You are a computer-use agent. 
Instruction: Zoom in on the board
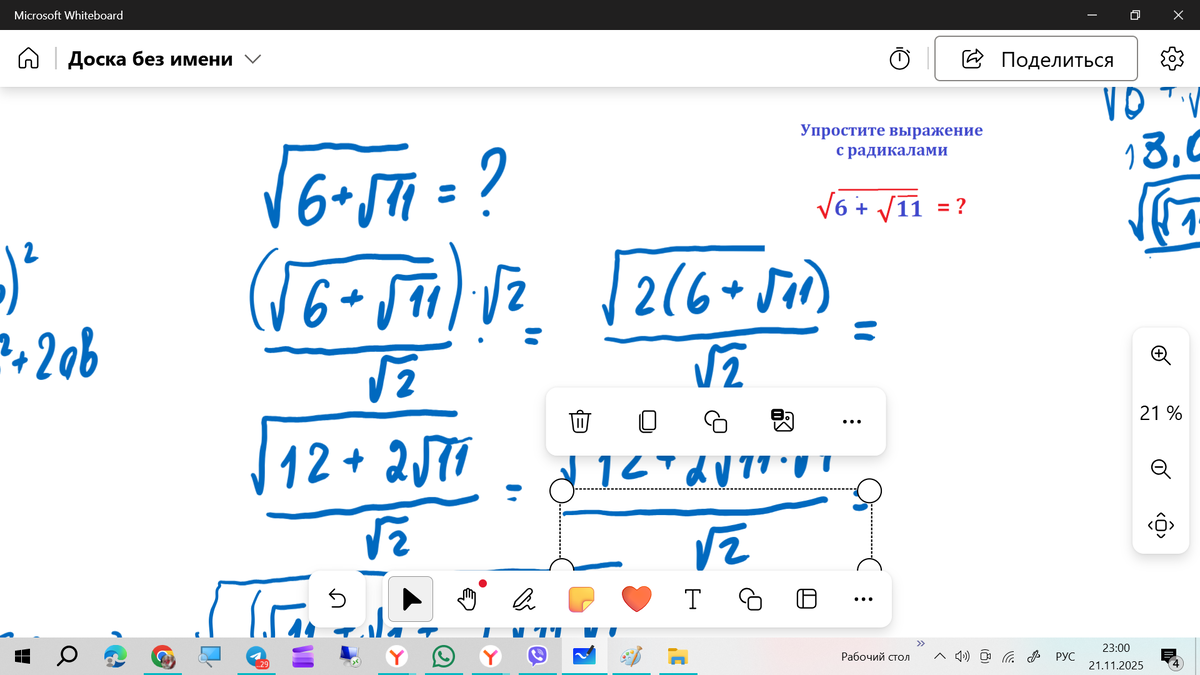click(1160, 354)
